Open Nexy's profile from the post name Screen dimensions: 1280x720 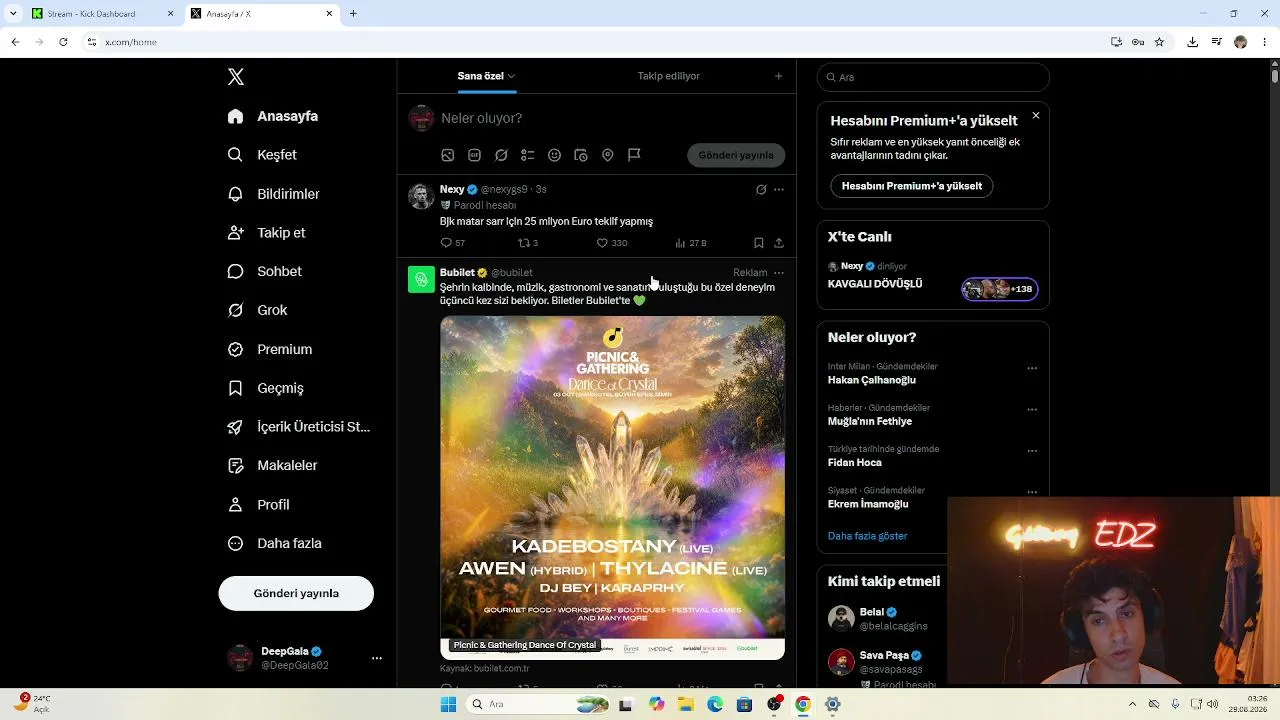tap(452, 189)
